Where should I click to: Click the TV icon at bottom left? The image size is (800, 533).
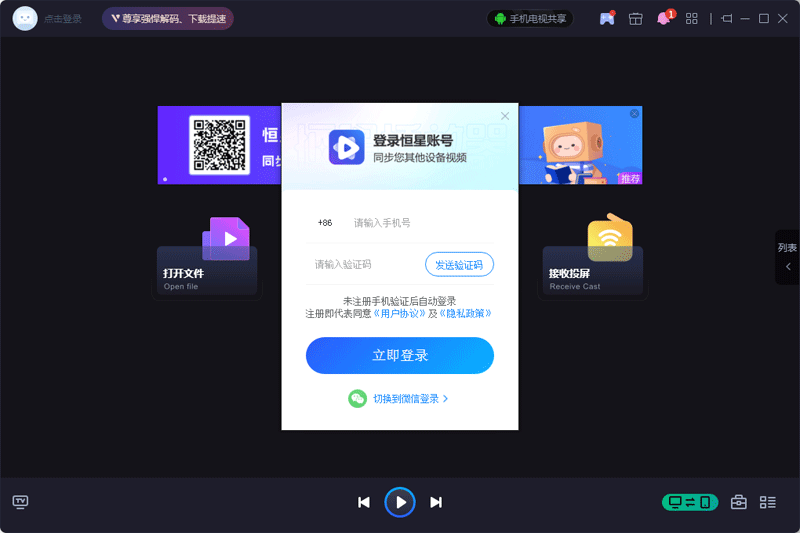point(20,501)
